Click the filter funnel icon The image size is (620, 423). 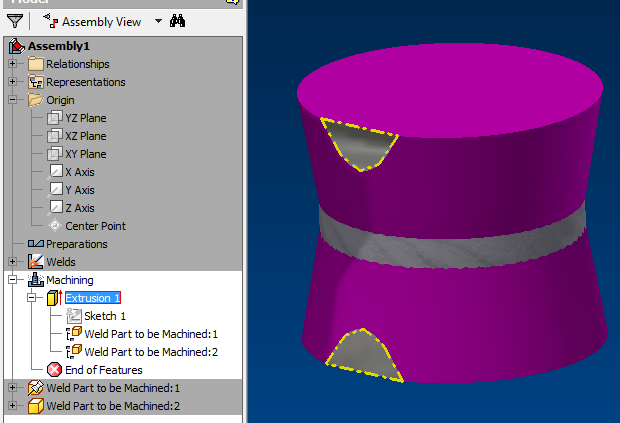pos(15,21)
